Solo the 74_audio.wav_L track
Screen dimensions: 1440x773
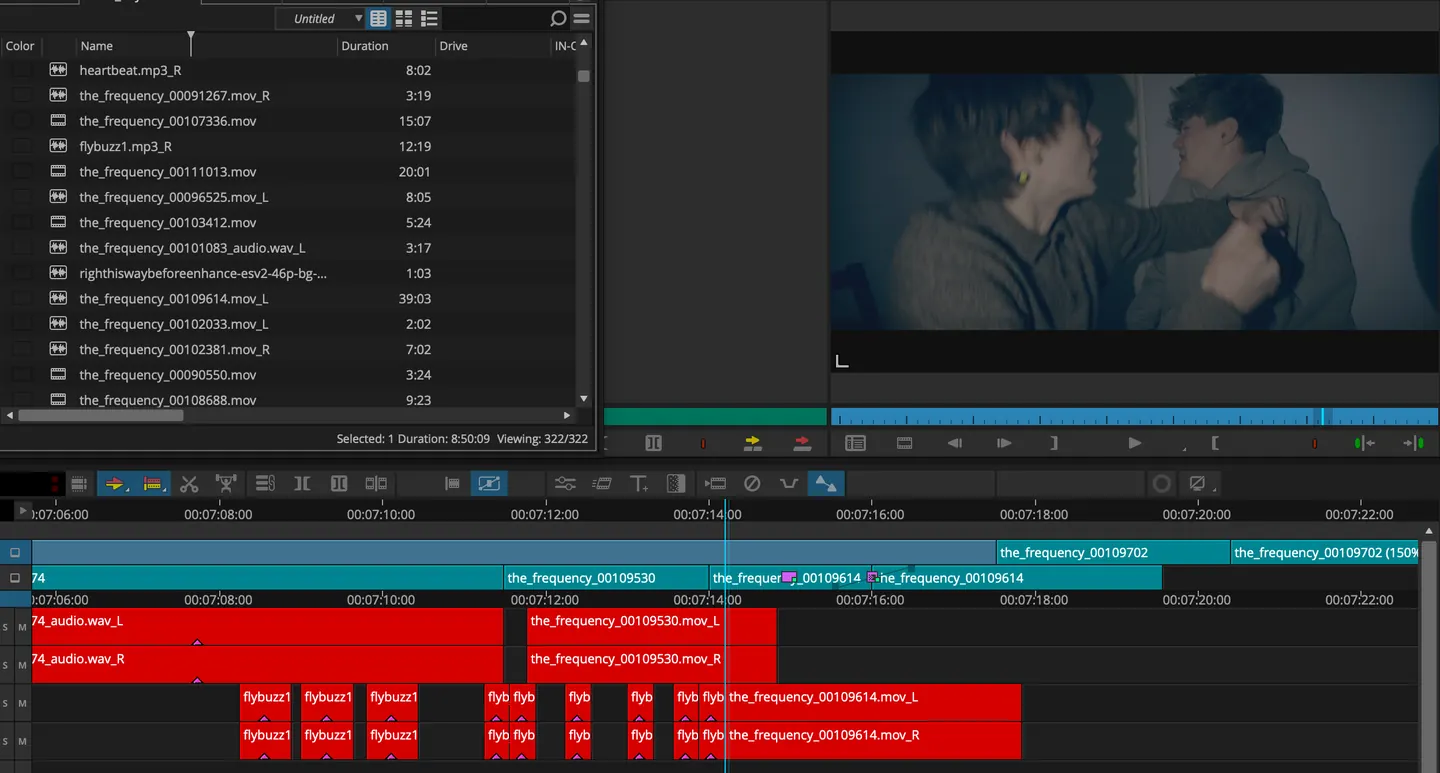click(5, 627)
